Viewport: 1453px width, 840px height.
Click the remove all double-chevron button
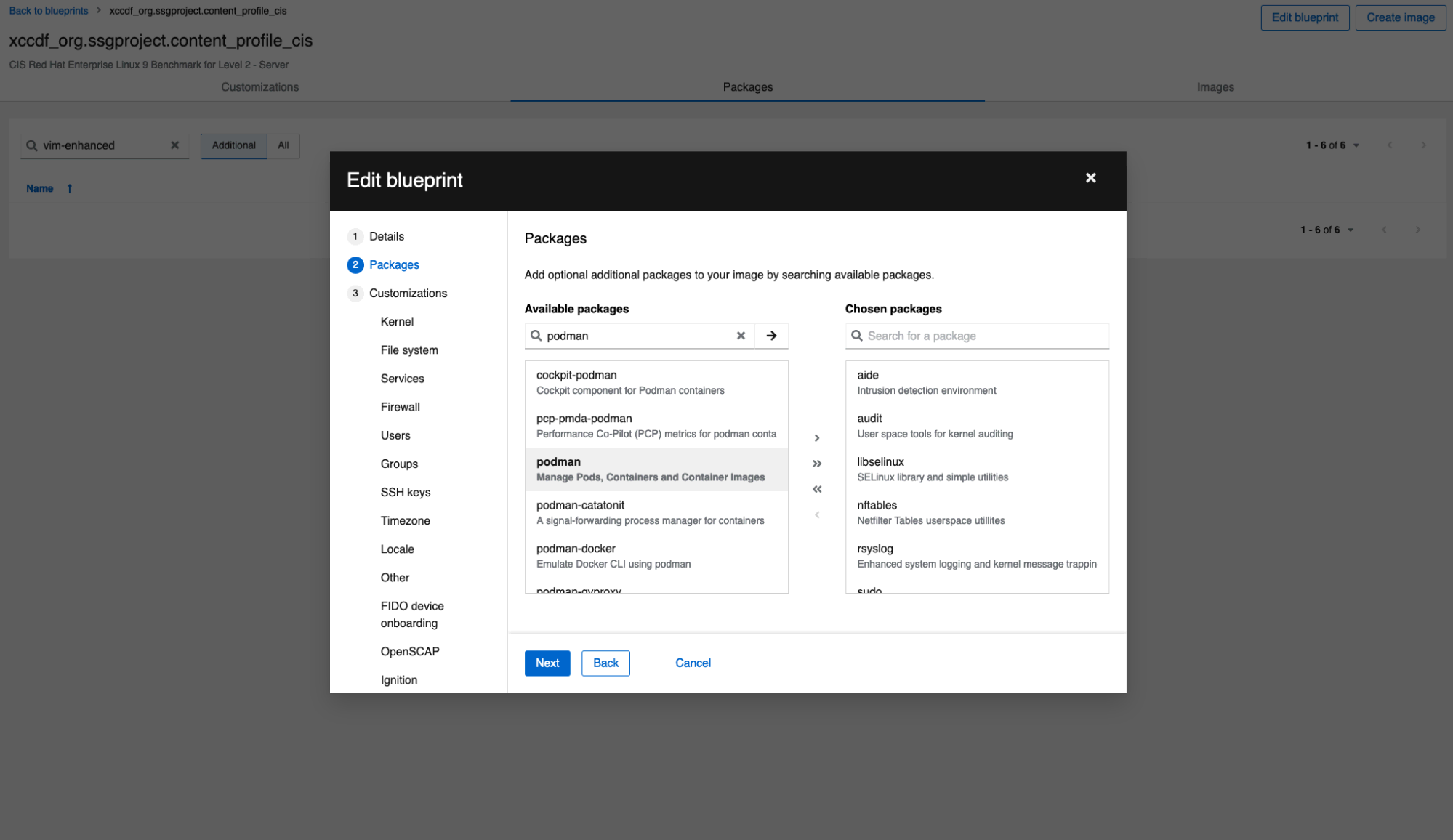coord(816,489)
